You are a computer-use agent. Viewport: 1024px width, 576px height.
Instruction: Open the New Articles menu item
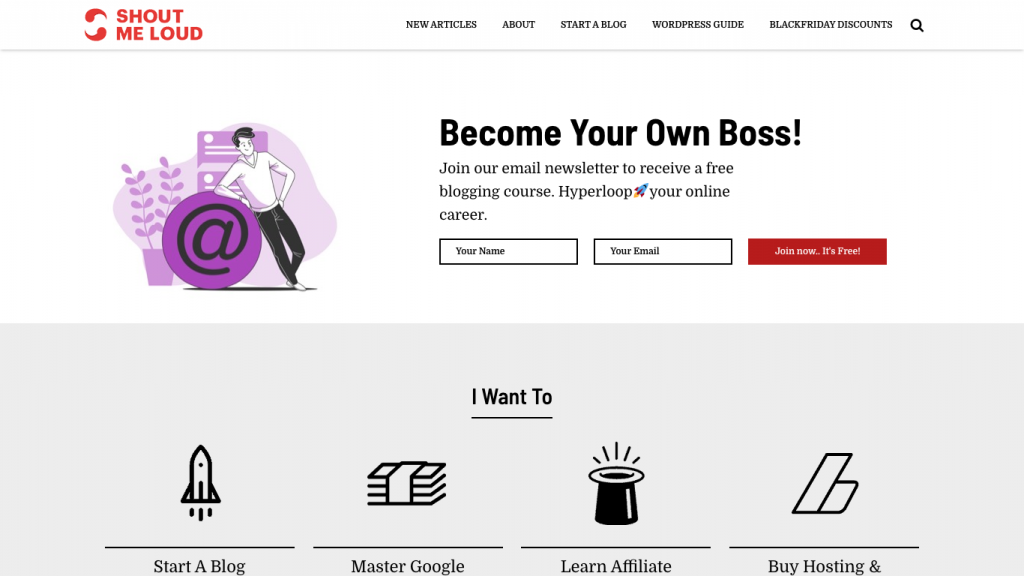point(441,25)
